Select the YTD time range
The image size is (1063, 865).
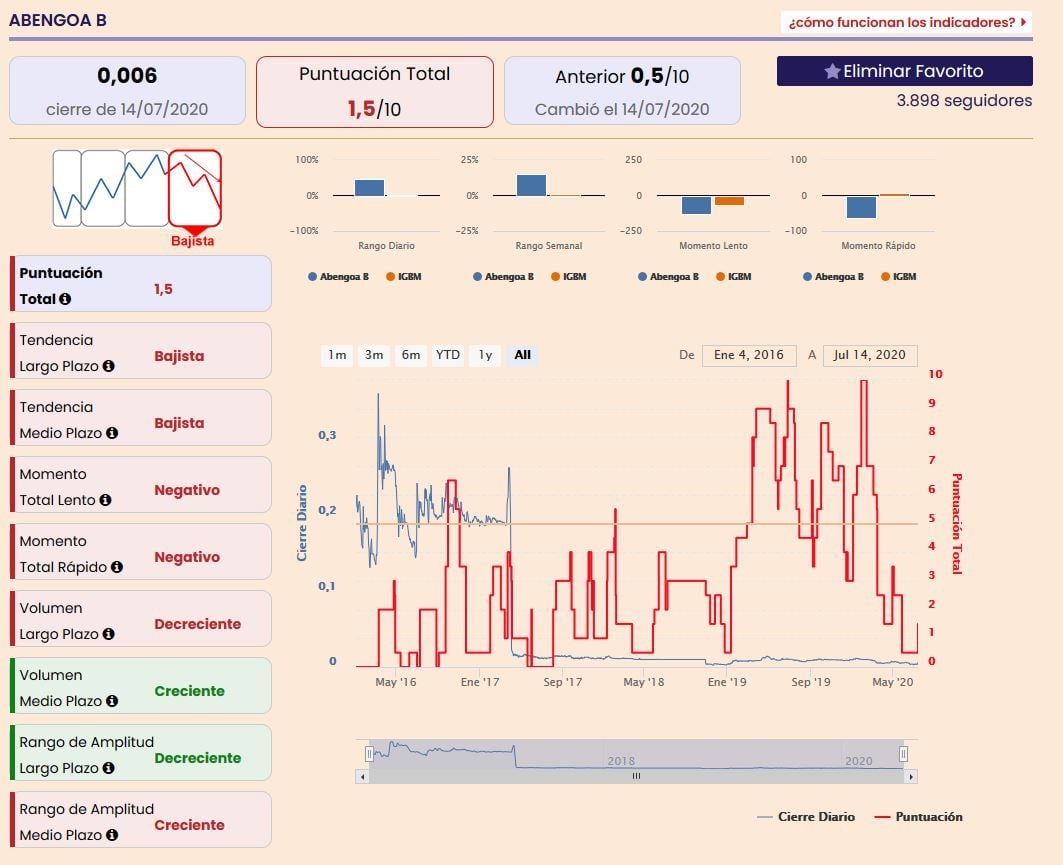pos(447,355)
